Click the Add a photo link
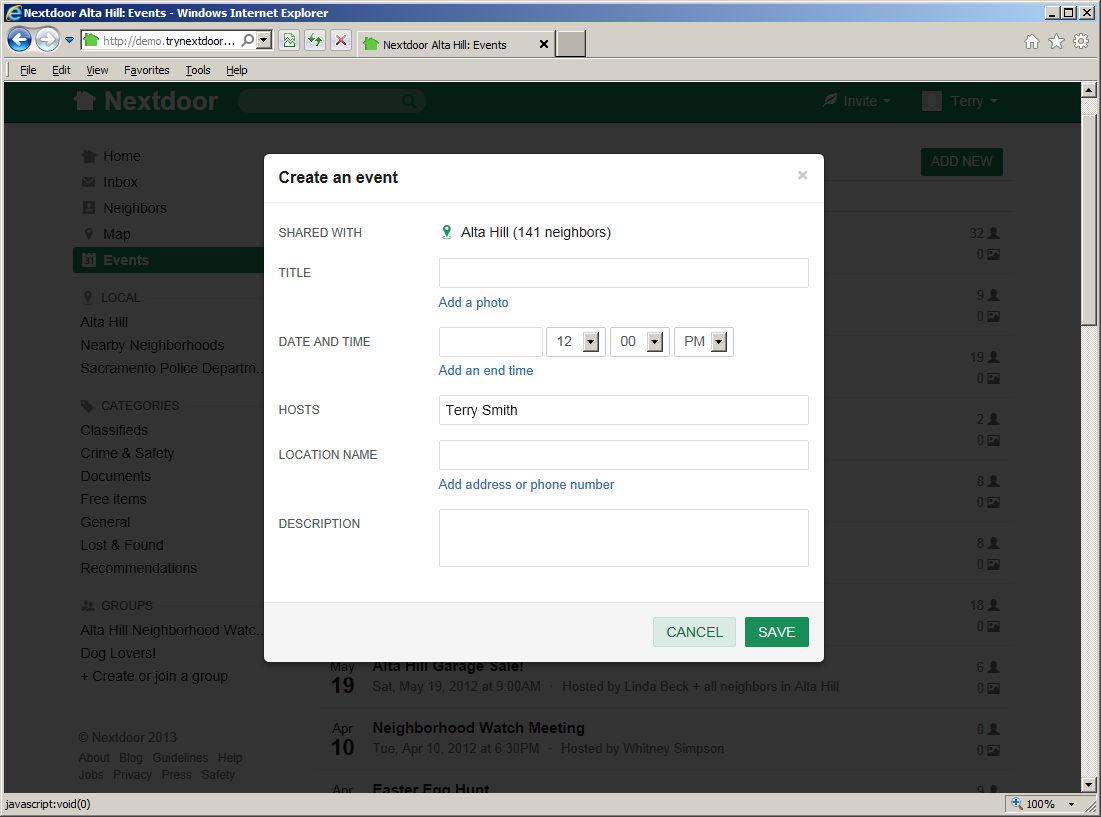 (473, 302)
